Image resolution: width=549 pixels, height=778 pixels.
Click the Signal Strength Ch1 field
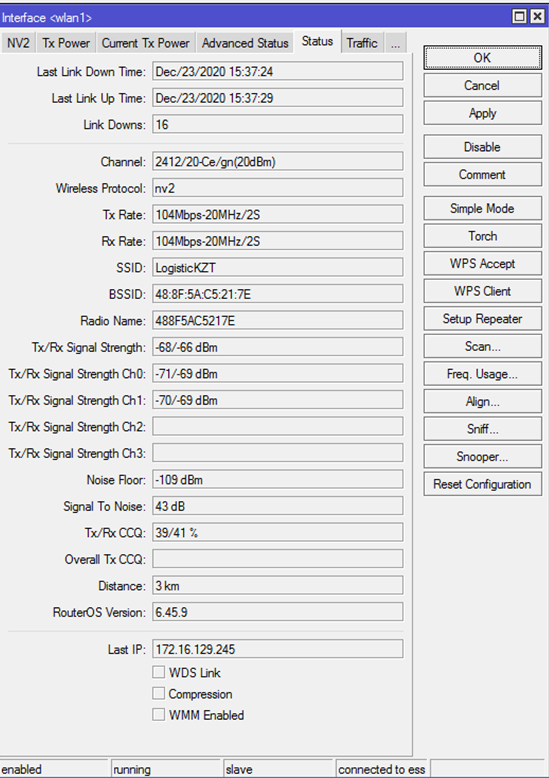tap(277, 400)
